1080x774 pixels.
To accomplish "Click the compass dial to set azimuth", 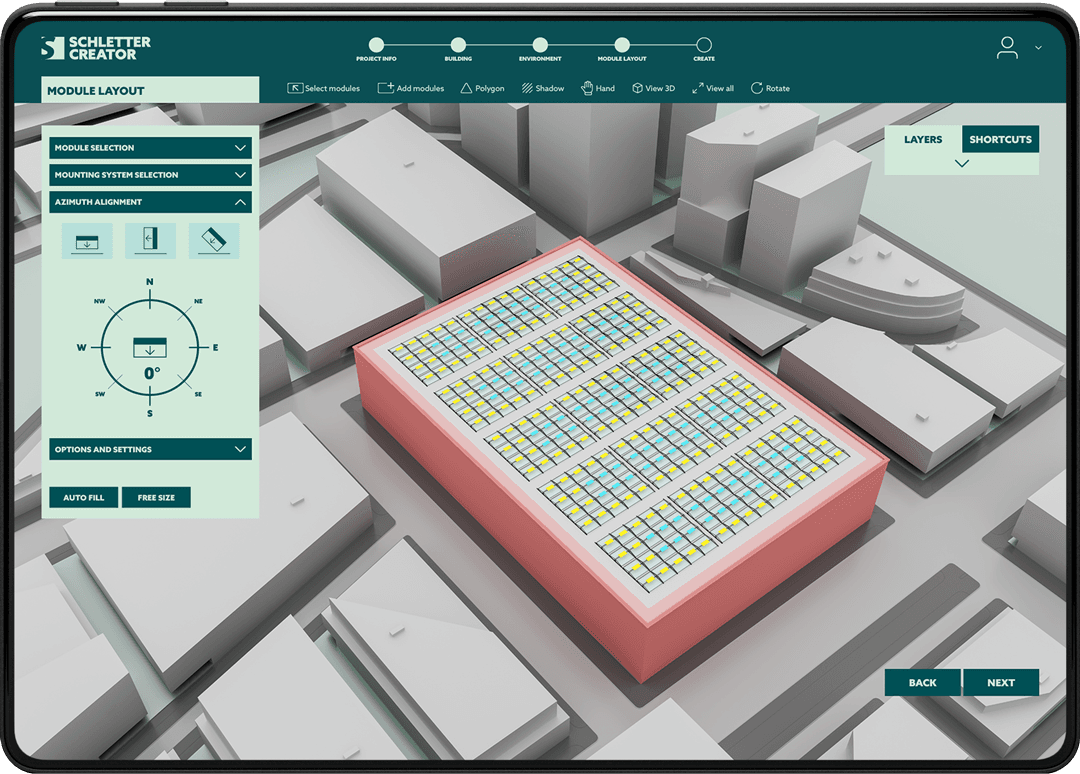I will [x=150, y=347].
